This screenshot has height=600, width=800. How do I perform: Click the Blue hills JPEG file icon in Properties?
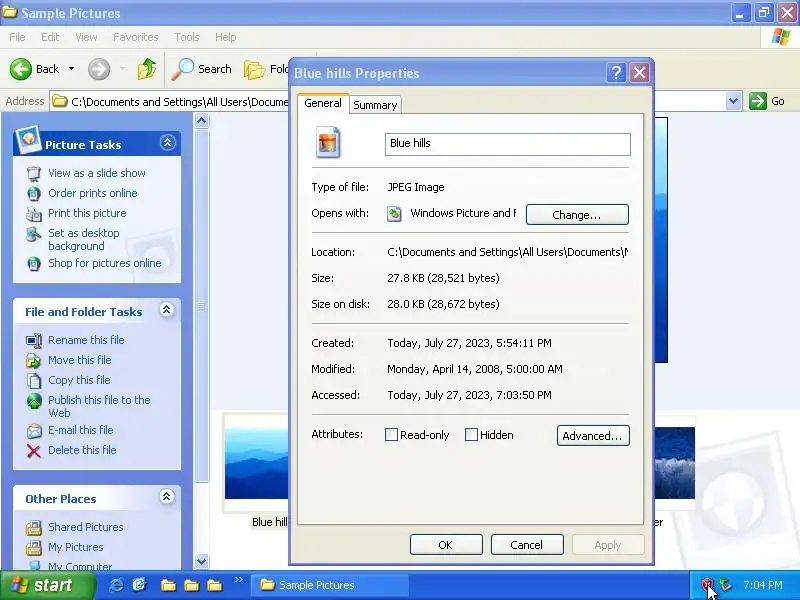coord(328,142)
